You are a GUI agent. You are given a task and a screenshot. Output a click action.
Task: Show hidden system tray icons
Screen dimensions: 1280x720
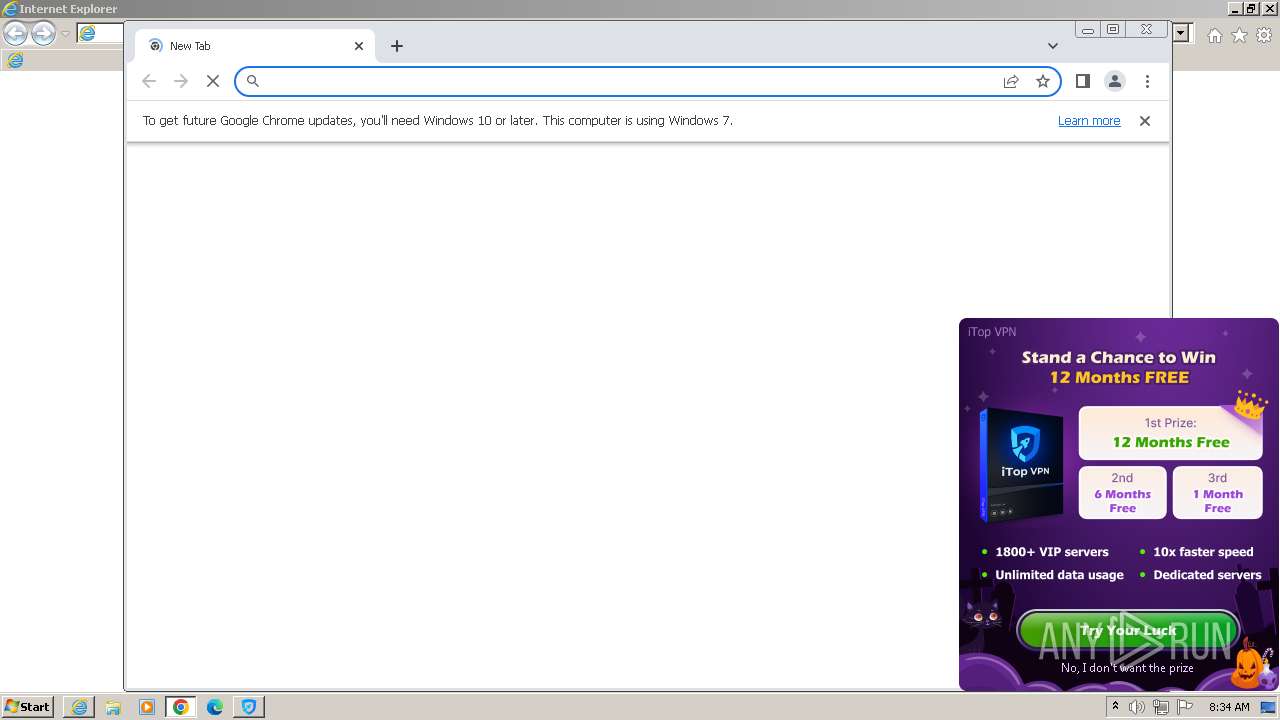coord(1115,707)
